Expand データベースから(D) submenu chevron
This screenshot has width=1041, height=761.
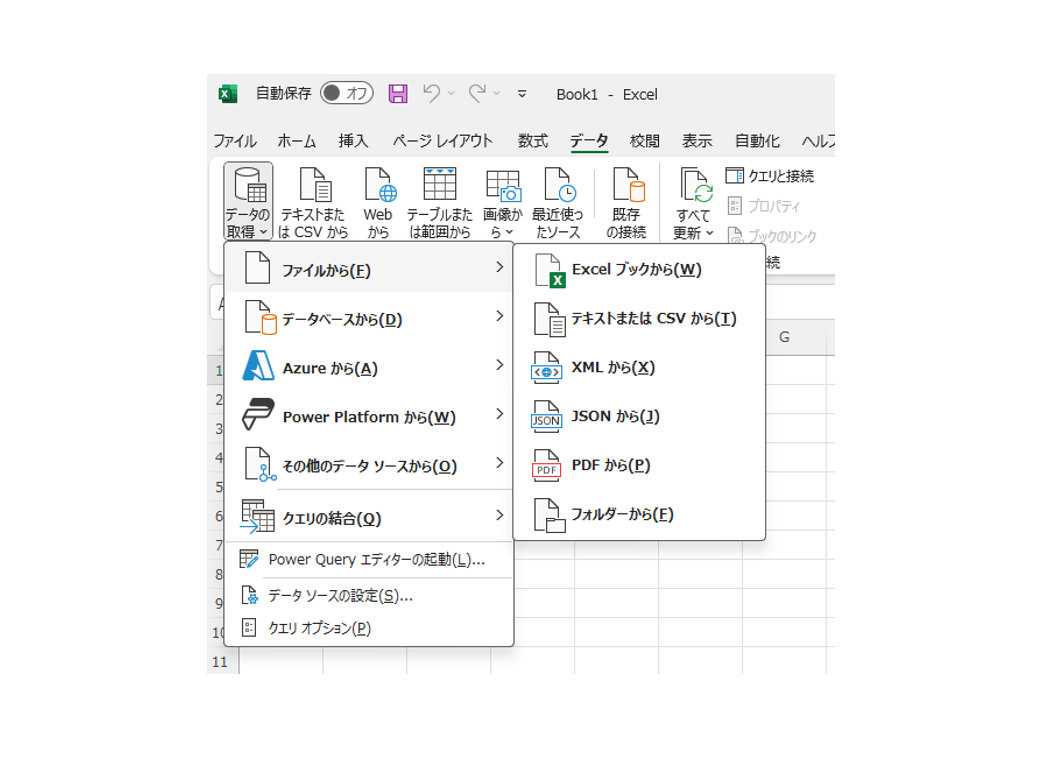(499, 315)
